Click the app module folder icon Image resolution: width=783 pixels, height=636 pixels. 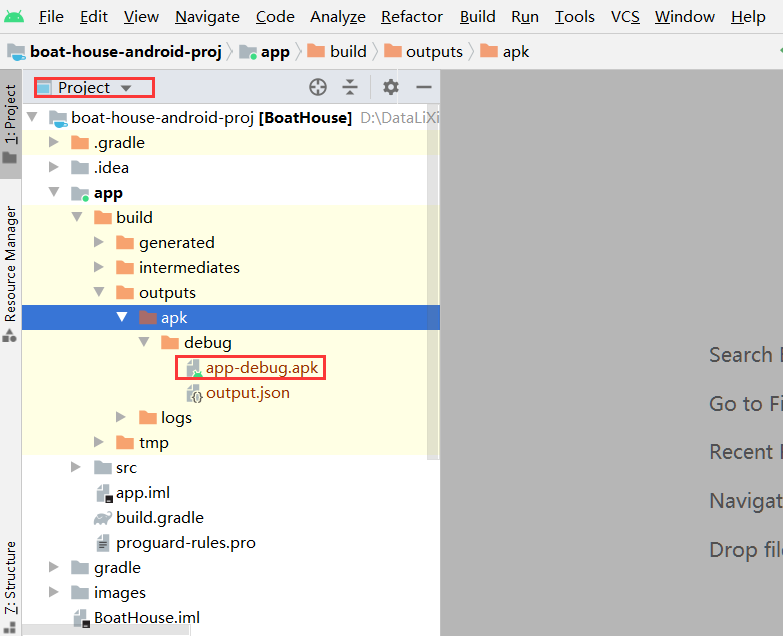80,193
